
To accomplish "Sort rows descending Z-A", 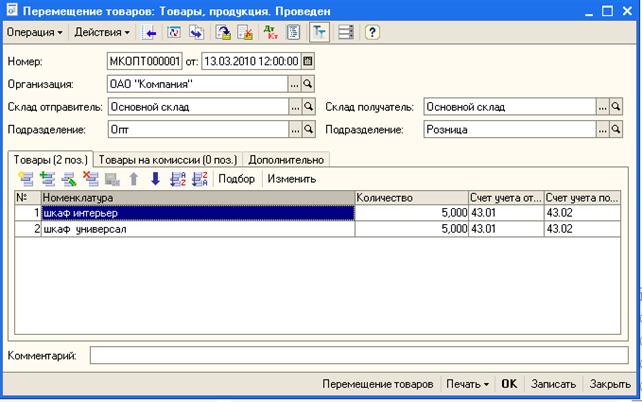I will [198, 179].
